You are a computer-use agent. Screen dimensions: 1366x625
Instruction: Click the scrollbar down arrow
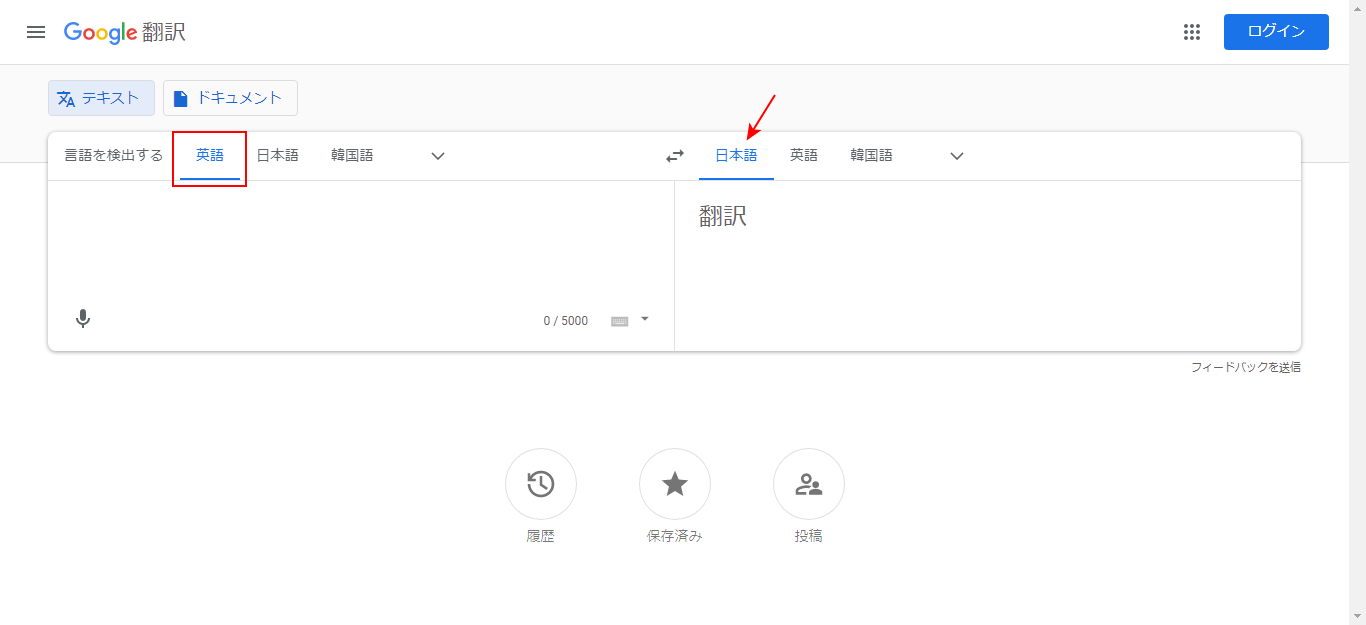[x=1357, y=616]
